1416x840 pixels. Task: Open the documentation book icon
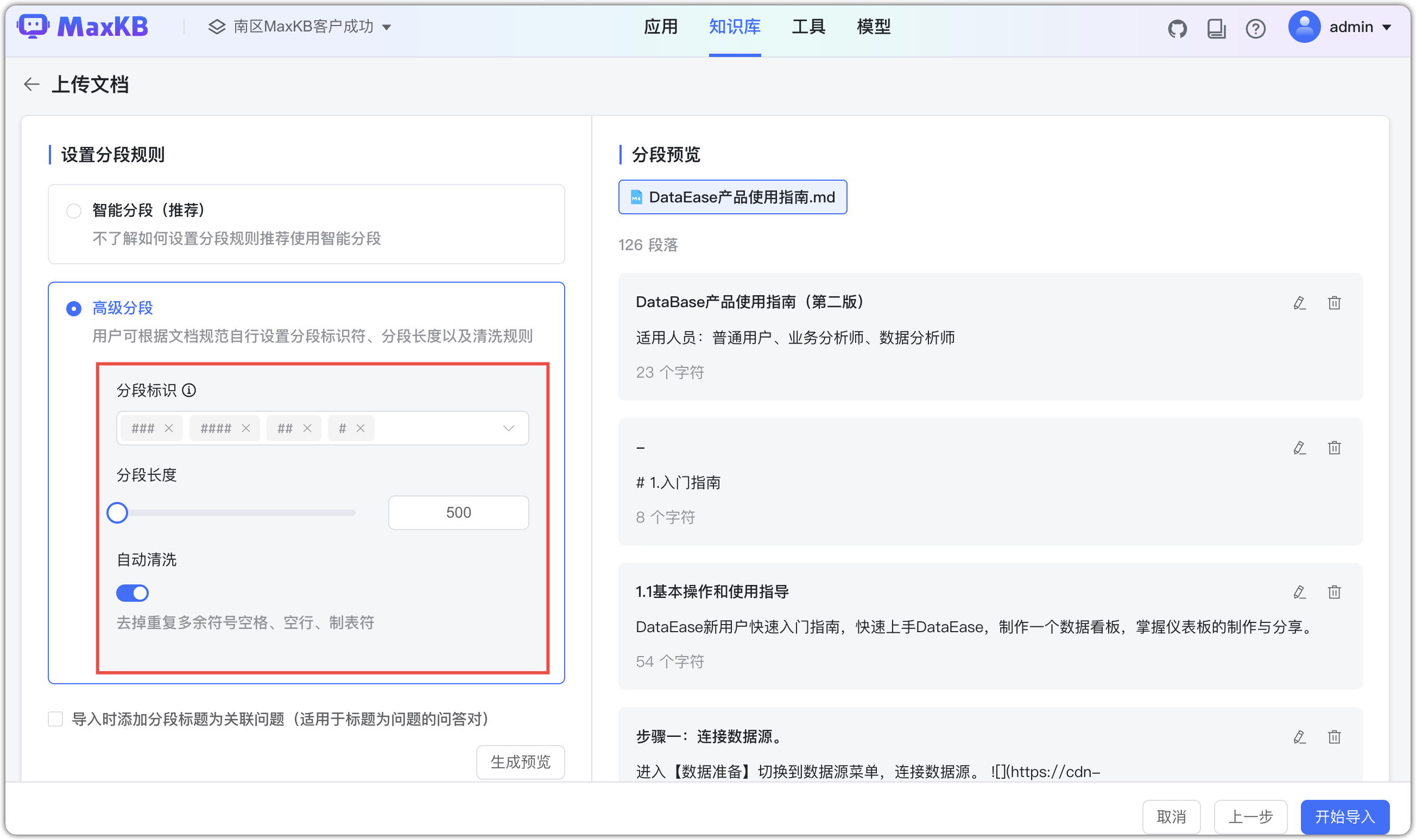(1216, 28)
